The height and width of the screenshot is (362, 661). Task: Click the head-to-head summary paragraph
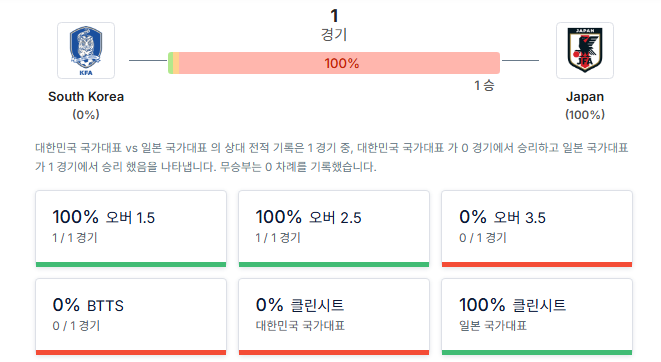click(x=332, y=157)
